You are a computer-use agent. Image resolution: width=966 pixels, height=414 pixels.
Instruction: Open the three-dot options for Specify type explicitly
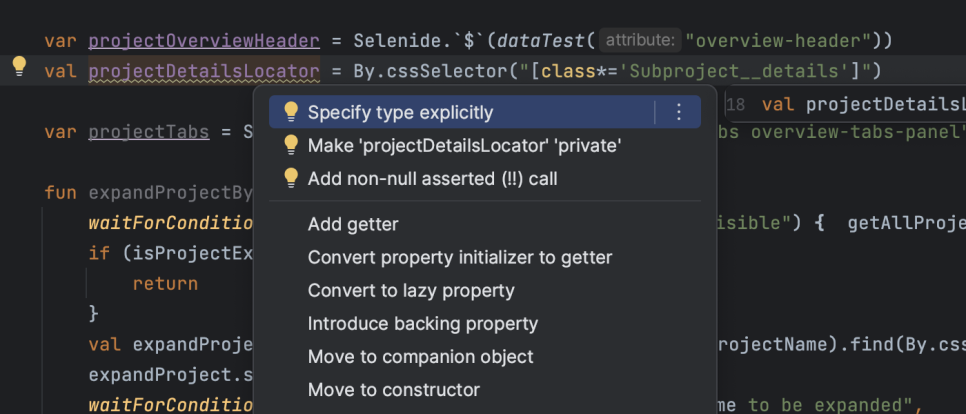(x=678, y=112)
